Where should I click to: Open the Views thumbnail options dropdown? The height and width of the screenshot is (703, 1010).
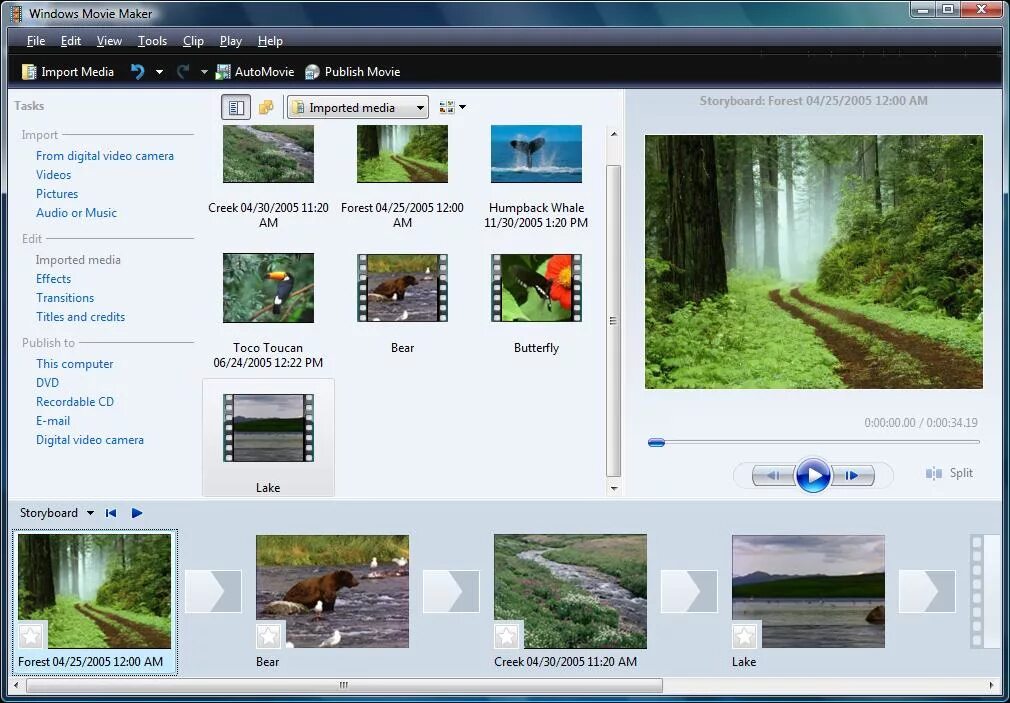point(452,108)
